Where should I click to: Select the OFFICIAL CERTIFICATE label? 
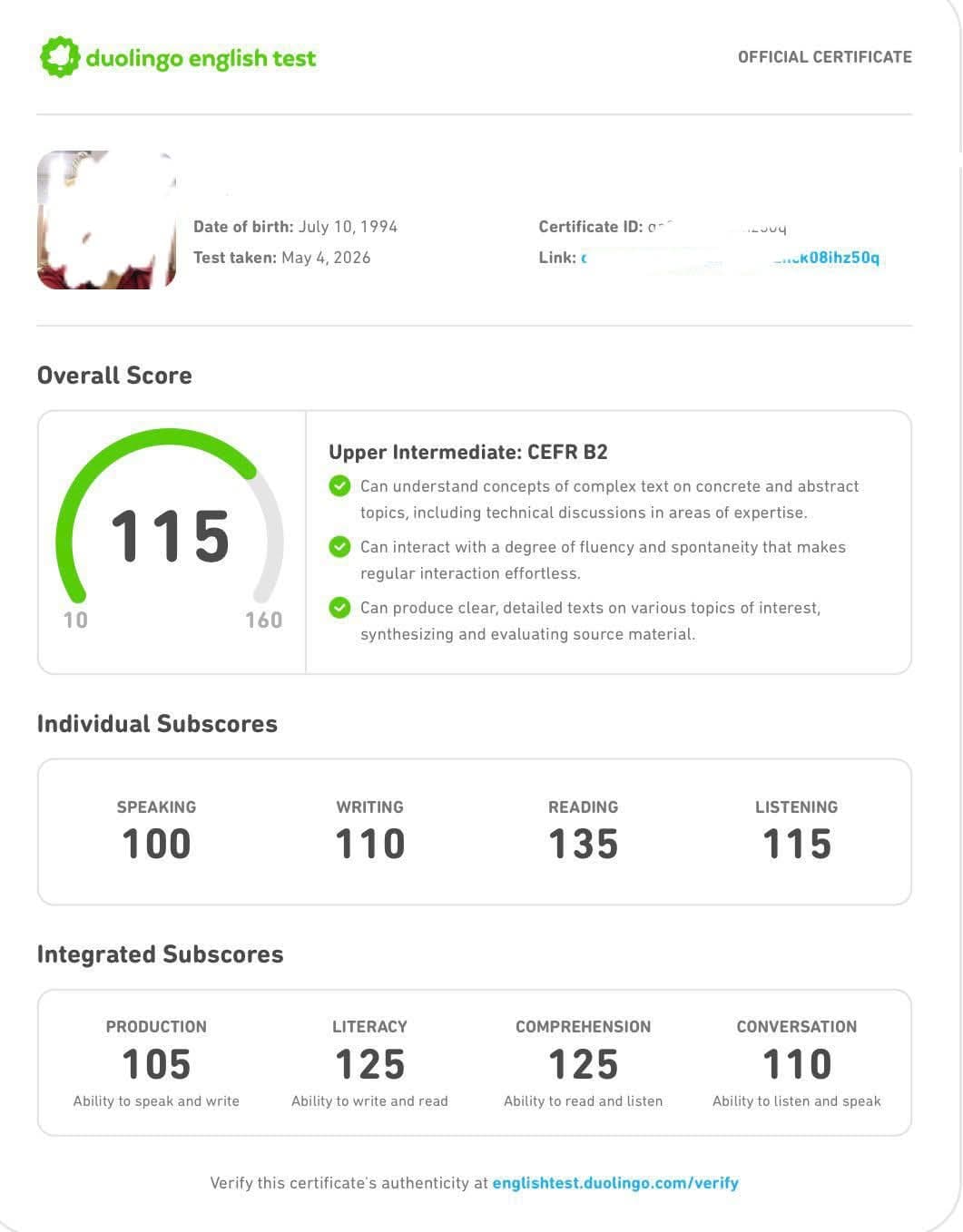tap(824, 57)
